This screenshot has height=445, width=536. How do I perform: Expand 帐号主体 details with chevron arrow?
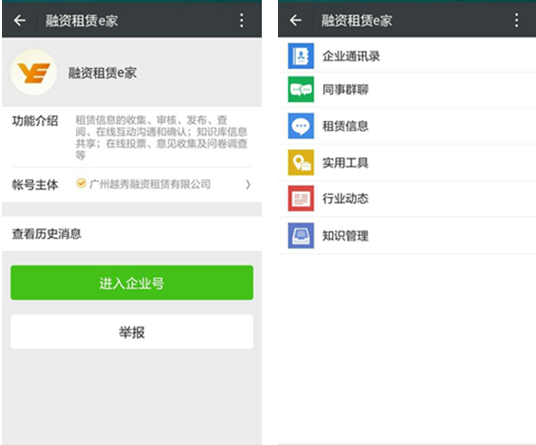coord(248,185)
